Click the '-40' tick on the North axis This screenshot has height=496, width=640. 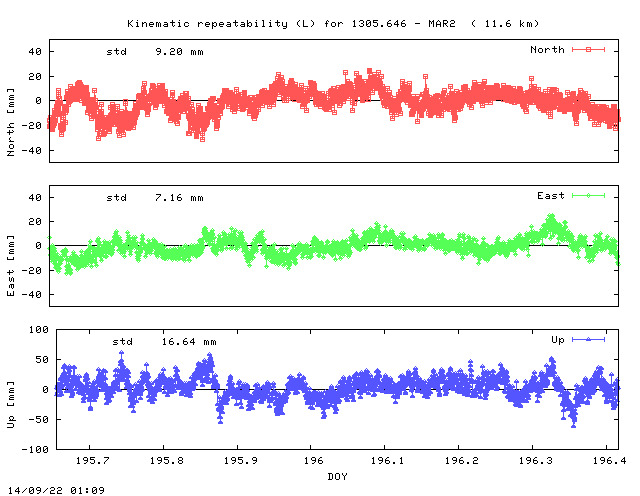pyautogui.click(x=32, y=151)
